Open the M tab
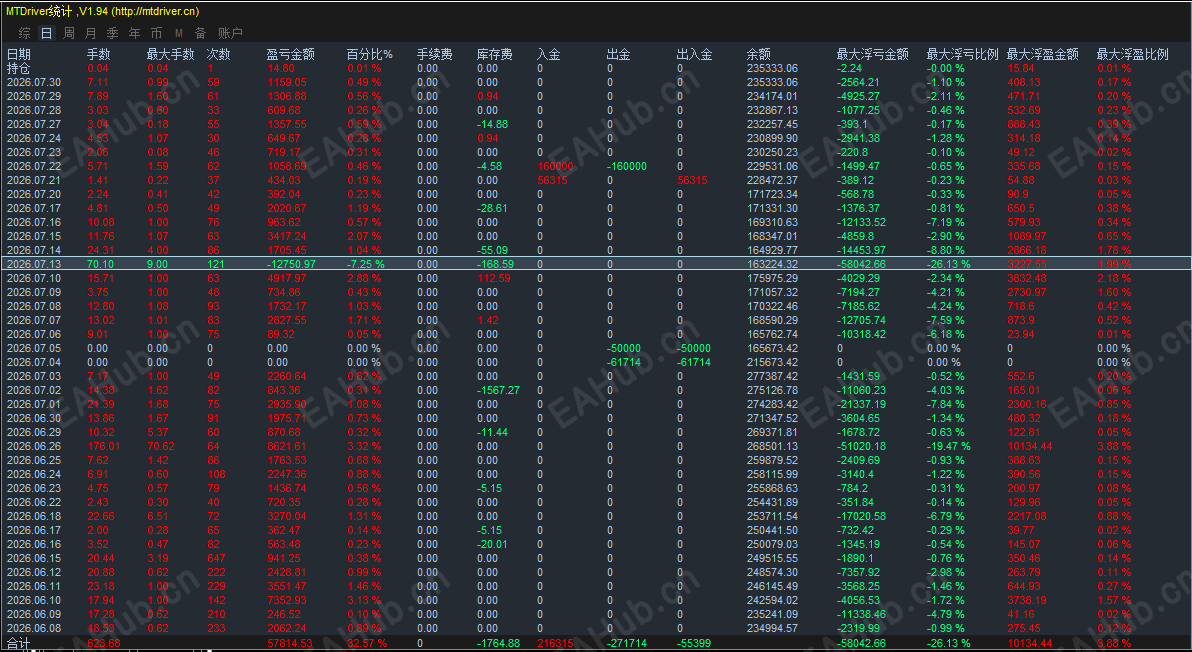The height and width of the screenshot is (652, 1192). tap(179, 33)
